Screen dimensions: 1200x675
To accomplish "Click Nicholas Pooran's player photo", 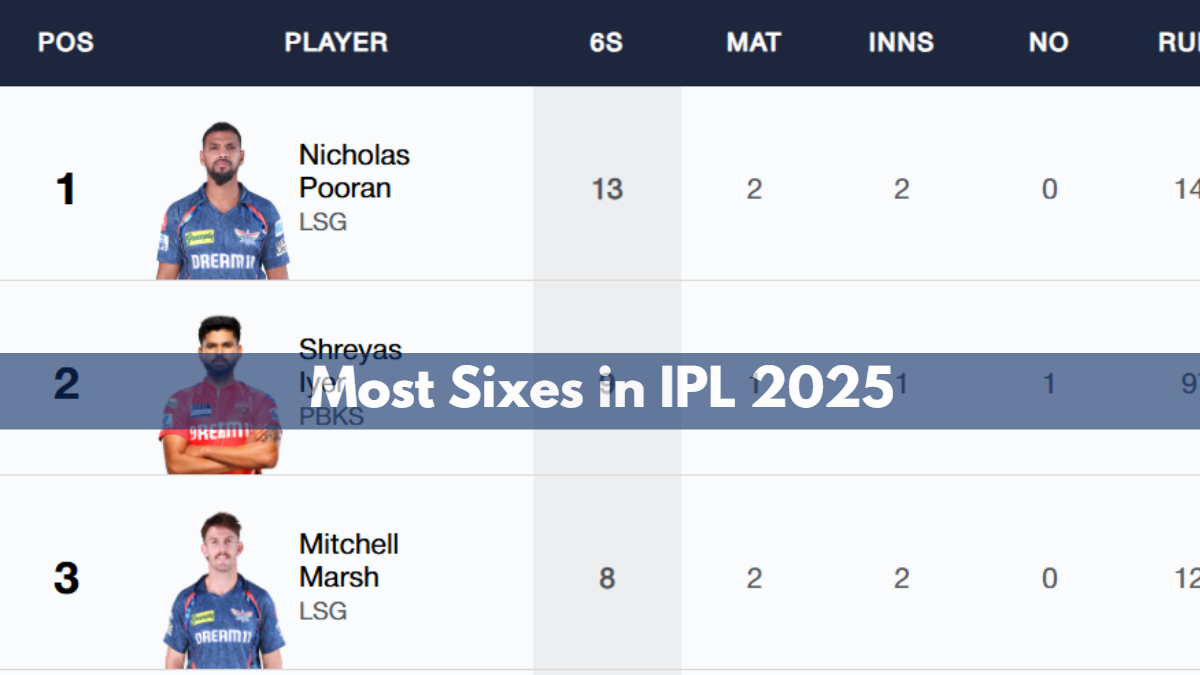I will pos(222,203).
